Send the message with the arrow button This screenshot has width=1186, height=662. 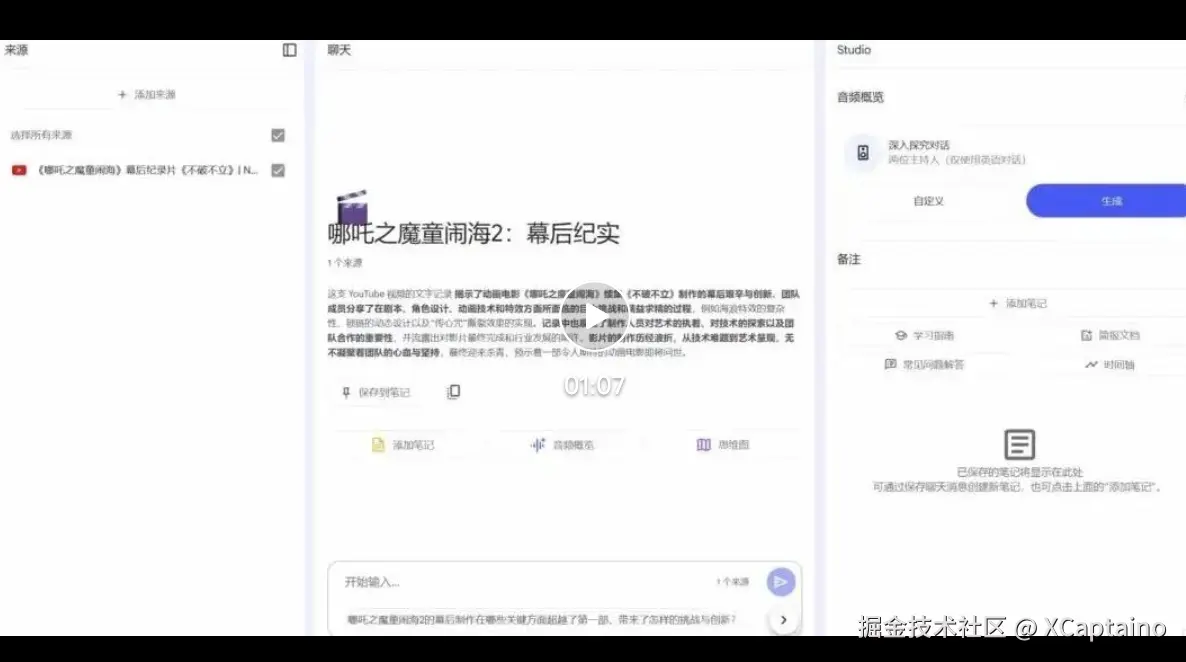point(781,582)
